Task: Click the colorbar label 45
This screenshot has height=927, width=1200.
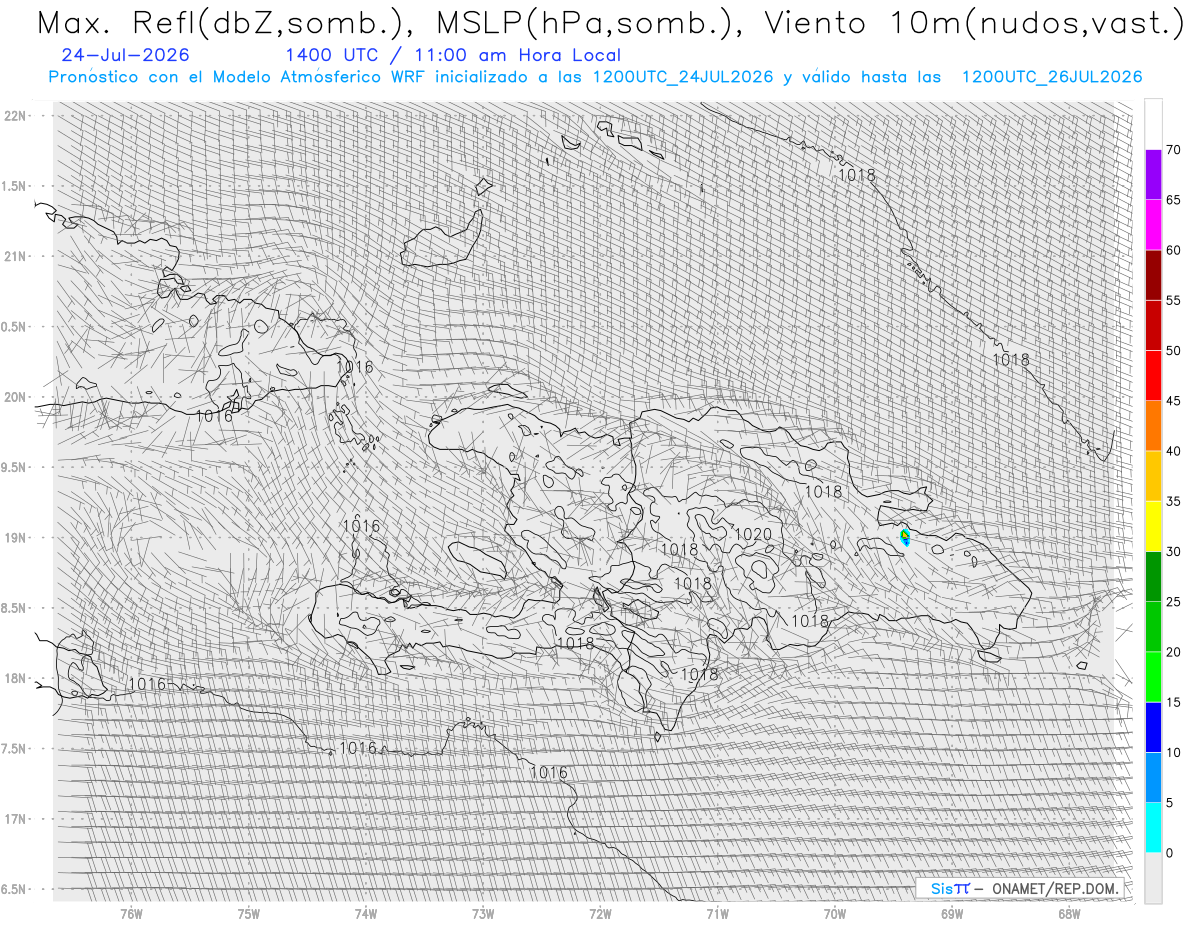Action: click(x=1173, y=401)
